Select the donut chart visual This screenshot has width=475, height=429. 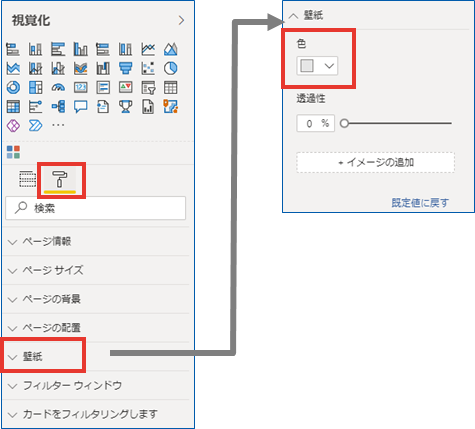coord(13,88)
